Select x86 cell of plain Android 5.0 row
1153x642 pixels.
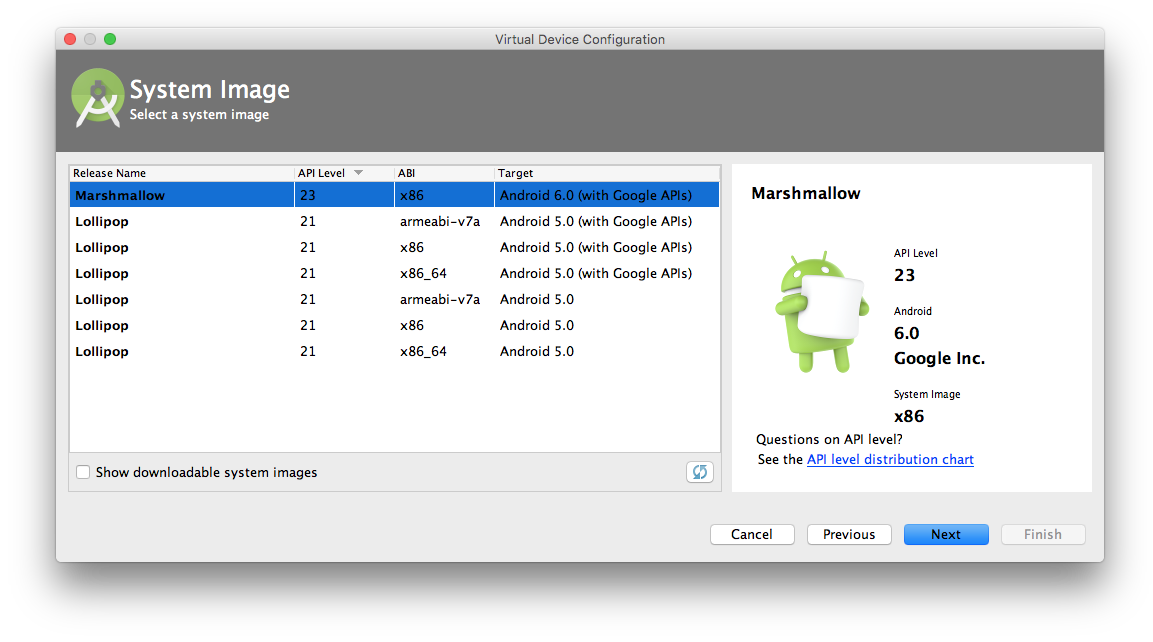coord(444,325)
